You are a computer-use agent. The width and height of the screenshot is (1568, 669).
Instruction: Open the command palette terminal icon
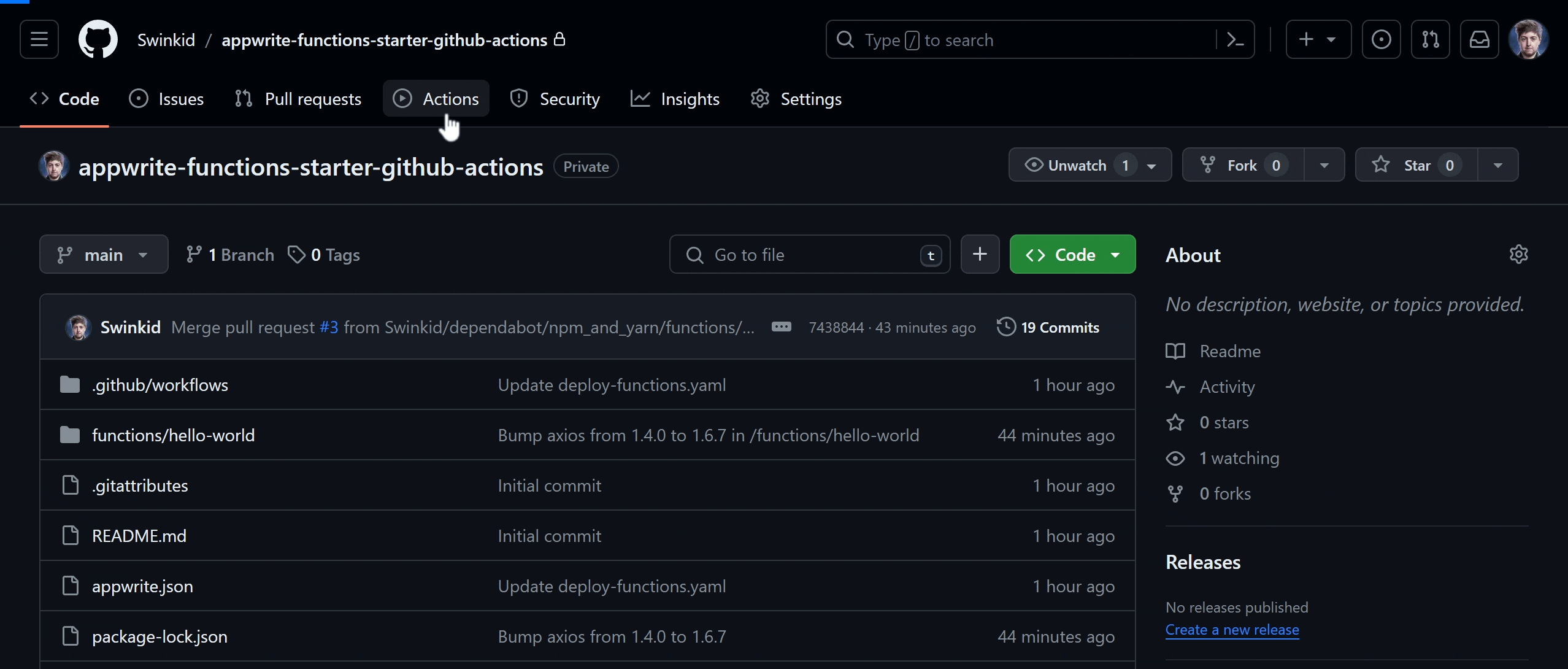click(1234, 39)
